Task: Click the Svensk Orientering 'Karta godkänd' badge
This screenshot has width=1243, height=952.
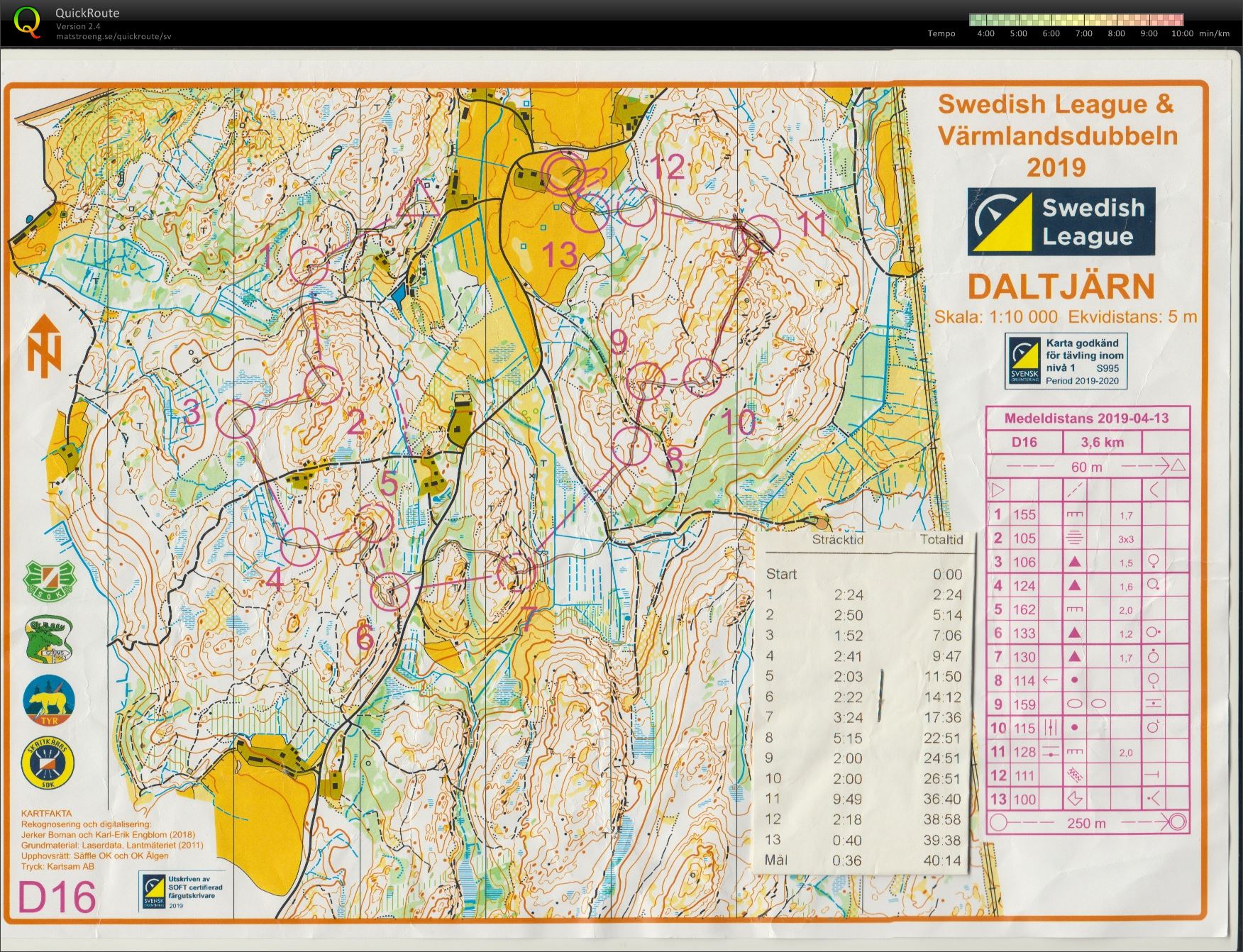Action: point(1066,362)
